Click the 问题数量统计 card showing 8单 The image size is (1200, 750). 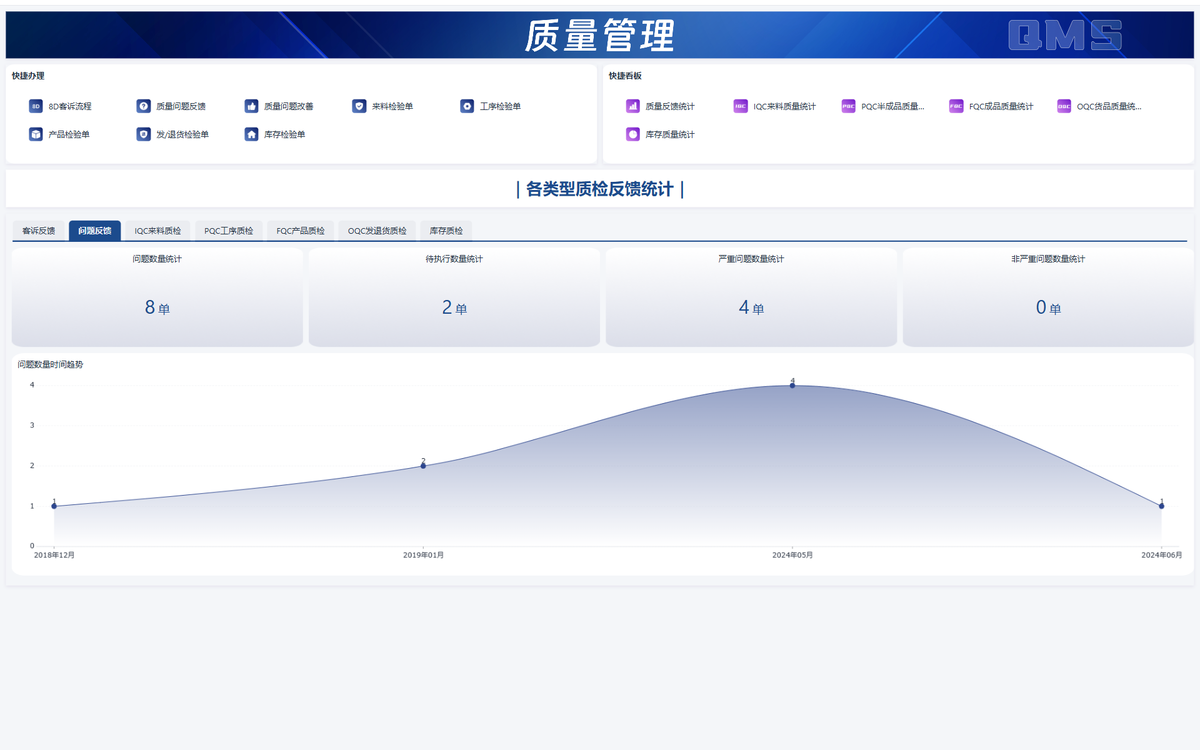[x=157, y=298]
